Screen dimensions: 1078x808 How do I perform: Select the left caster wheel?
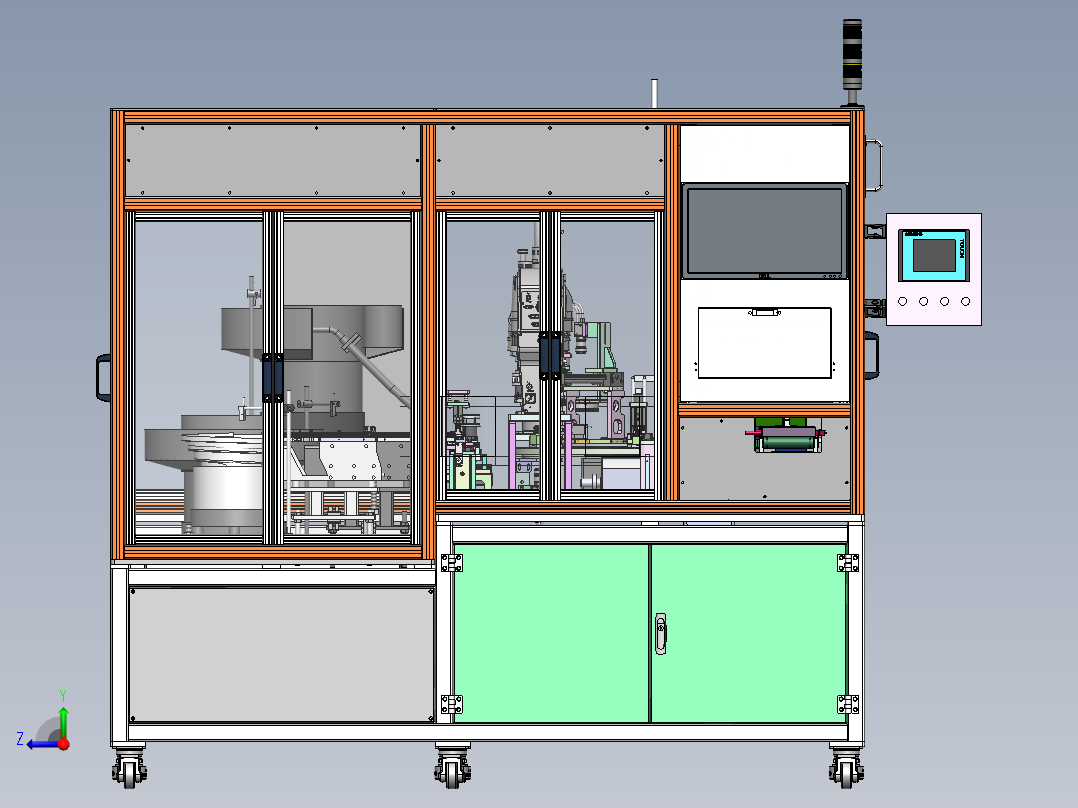pyautogui.click(x=129, y=767)
